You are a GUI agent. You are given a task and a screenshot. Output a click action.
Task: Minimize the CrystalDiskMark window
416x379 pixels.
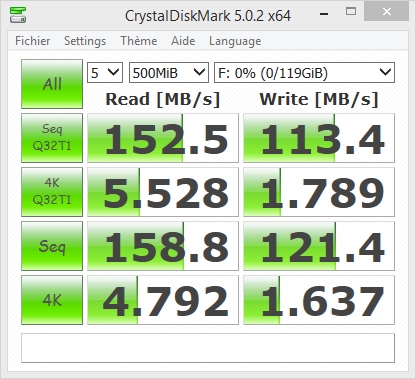click(x=324, y=13)
